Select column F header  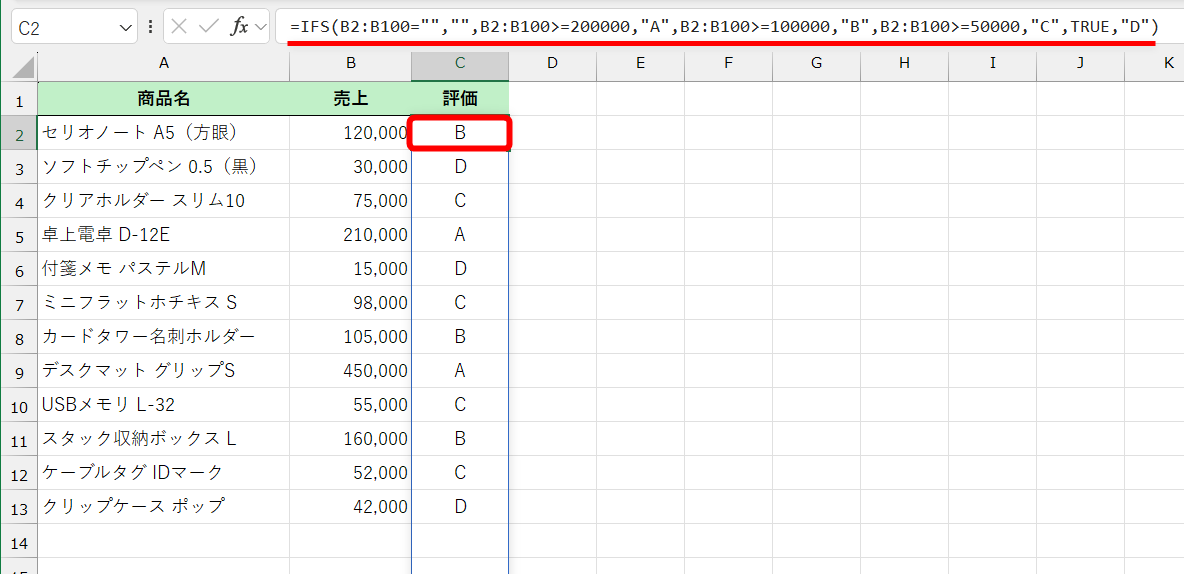tap(728, 64)
